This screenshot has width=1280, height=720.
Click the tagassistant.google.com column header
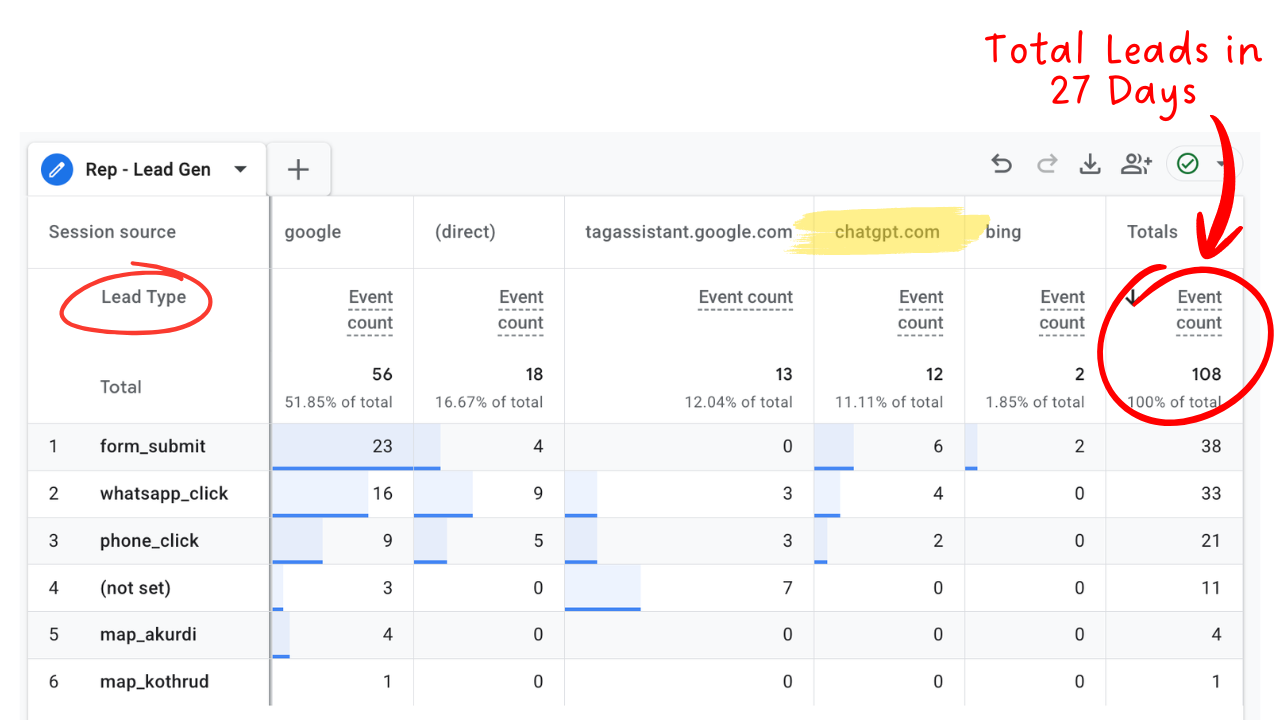(x=689, y=232)
